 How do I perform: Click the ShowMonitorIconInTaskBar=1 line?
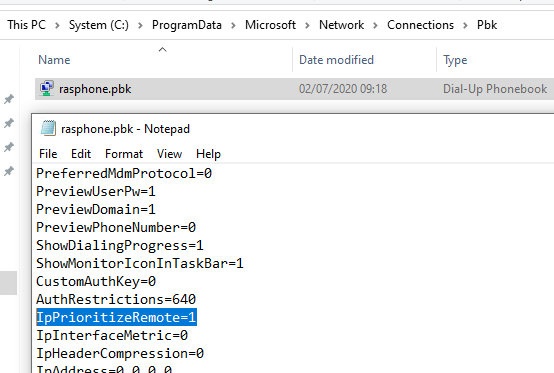pos(140,264)
